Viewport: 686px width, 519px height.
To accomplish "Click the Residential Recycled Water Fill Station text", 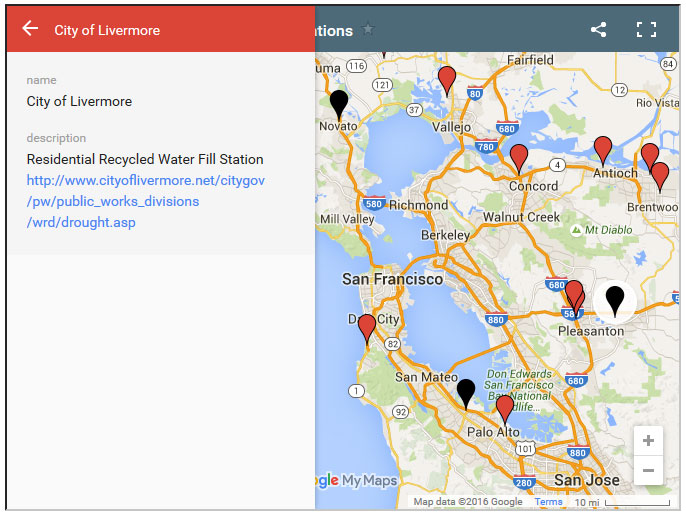I will coord(145,159).
